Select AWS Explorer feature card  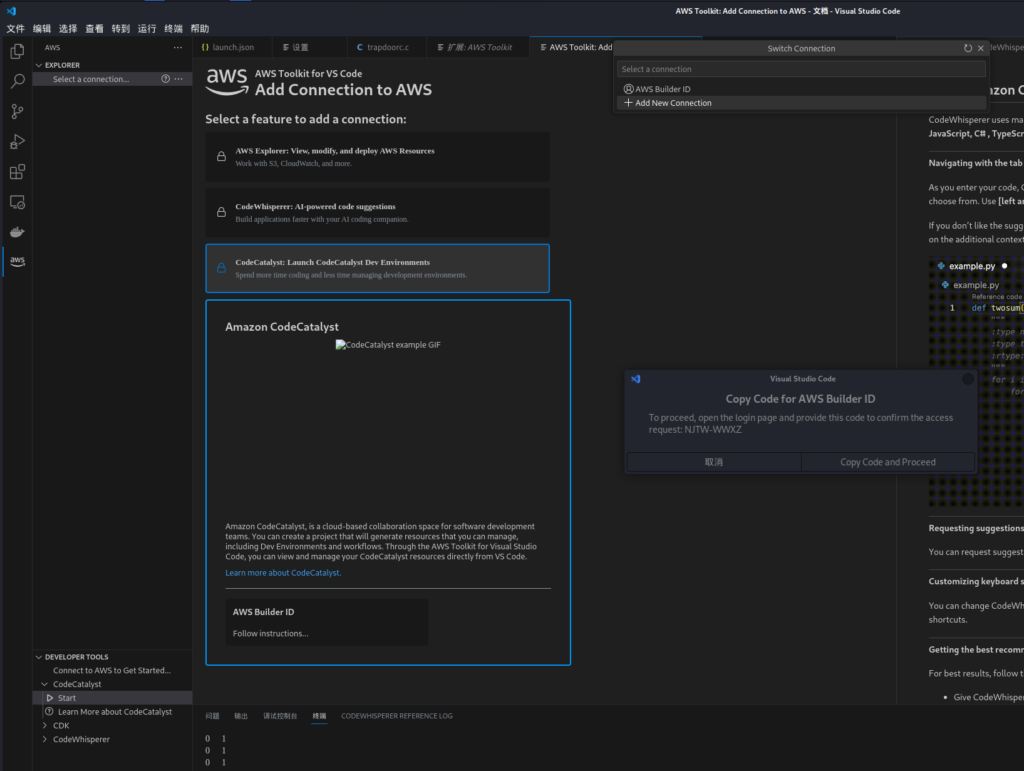(x=377, y=157)
